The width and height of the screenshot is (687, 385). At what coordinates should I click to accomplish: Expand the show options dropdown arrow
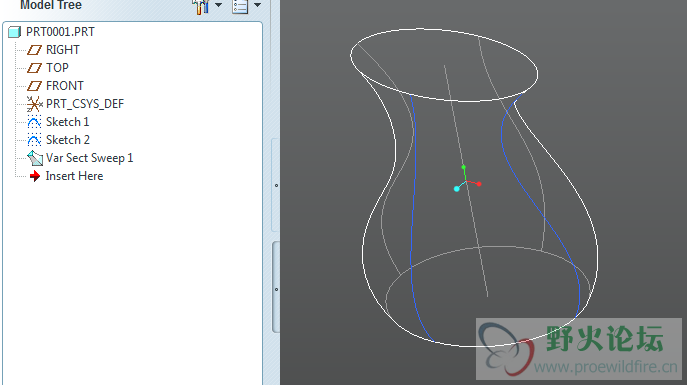pos(258,5)
